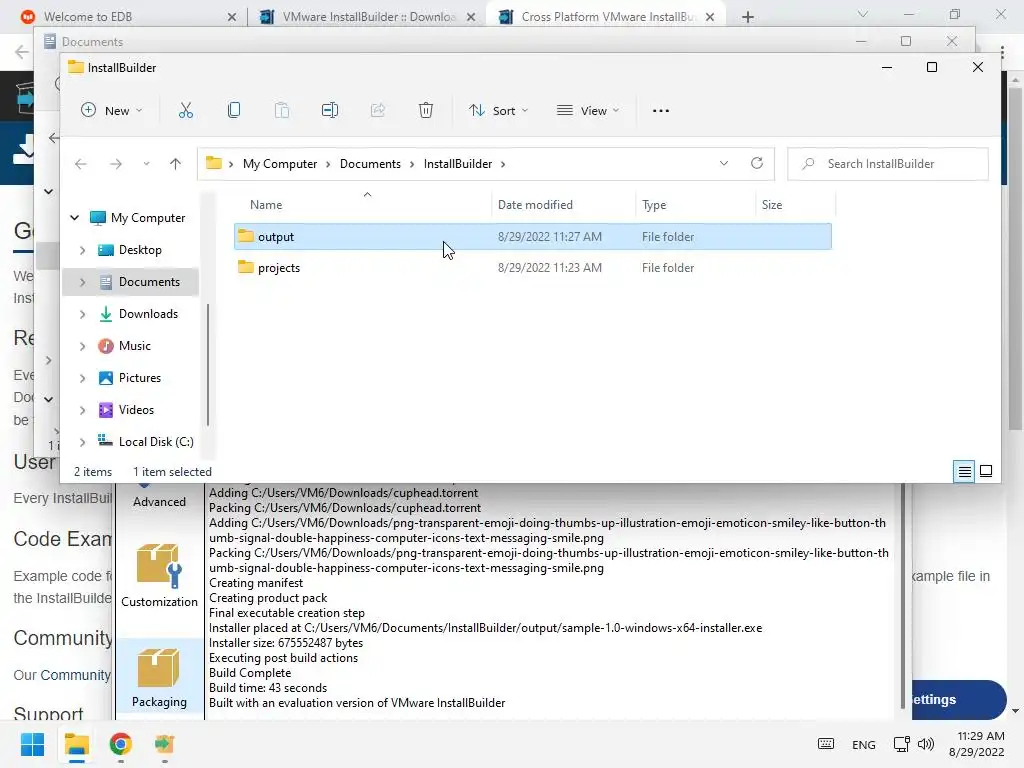This screenshot has width=1024, height=768.
Task: Click InstallBuilder in the breadcrumb path
Action: 458,164
